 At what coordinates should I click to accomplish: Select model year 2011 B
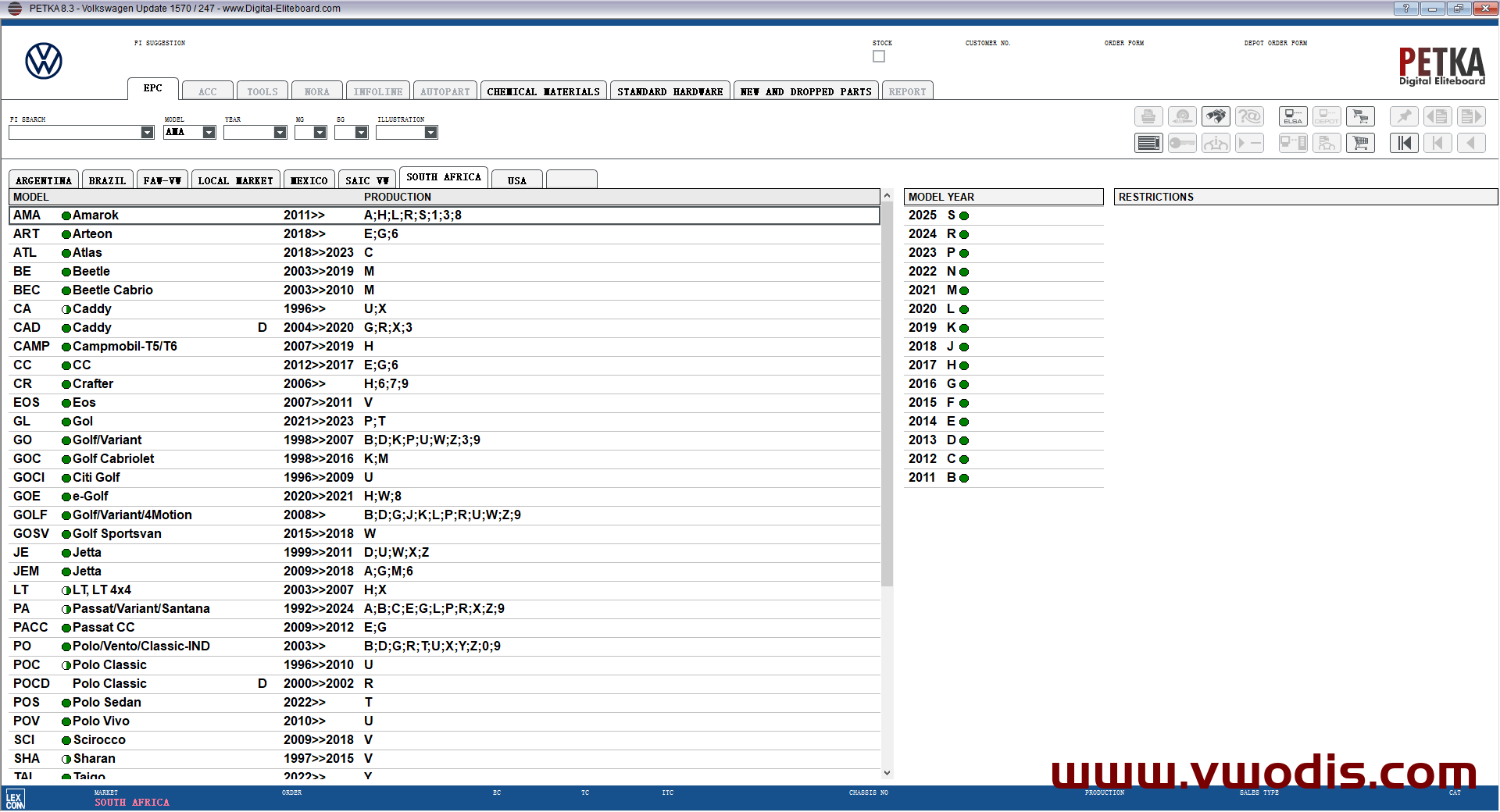point(1004,478)
